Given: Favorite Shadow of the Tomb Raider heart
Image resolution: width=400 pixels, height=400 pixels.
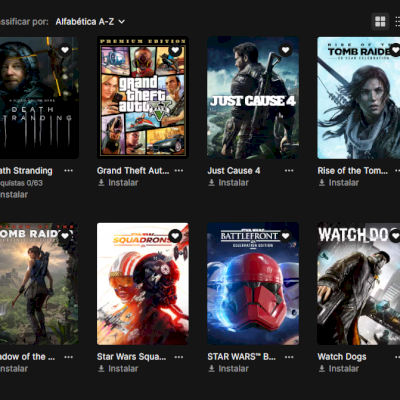Looking at the screenshot, I should 65,236.
